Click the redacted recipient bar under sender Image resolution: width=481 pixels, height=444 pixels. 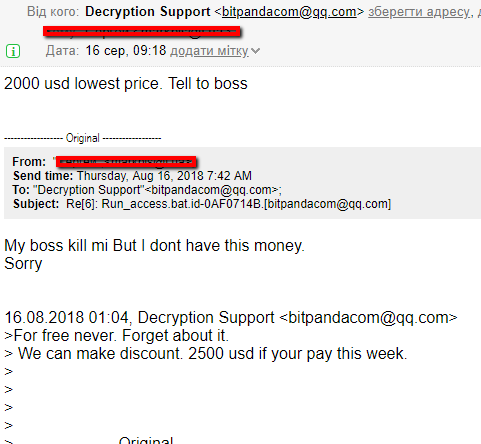tap(142, 32)
